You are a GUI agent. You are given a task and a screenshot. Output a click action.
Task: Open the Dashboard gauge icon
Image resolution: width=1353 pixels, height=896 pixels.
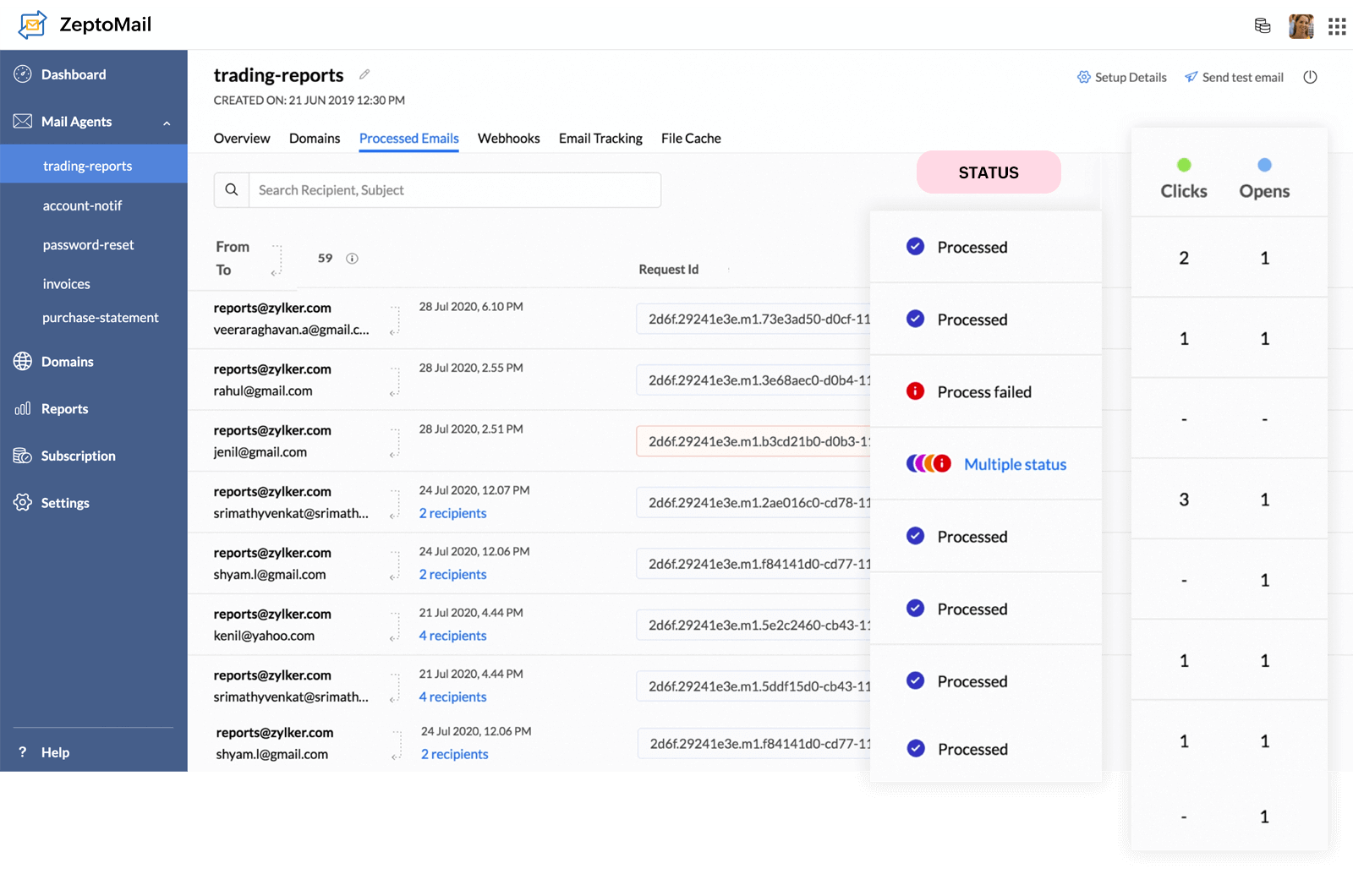[x=23, y=74]
